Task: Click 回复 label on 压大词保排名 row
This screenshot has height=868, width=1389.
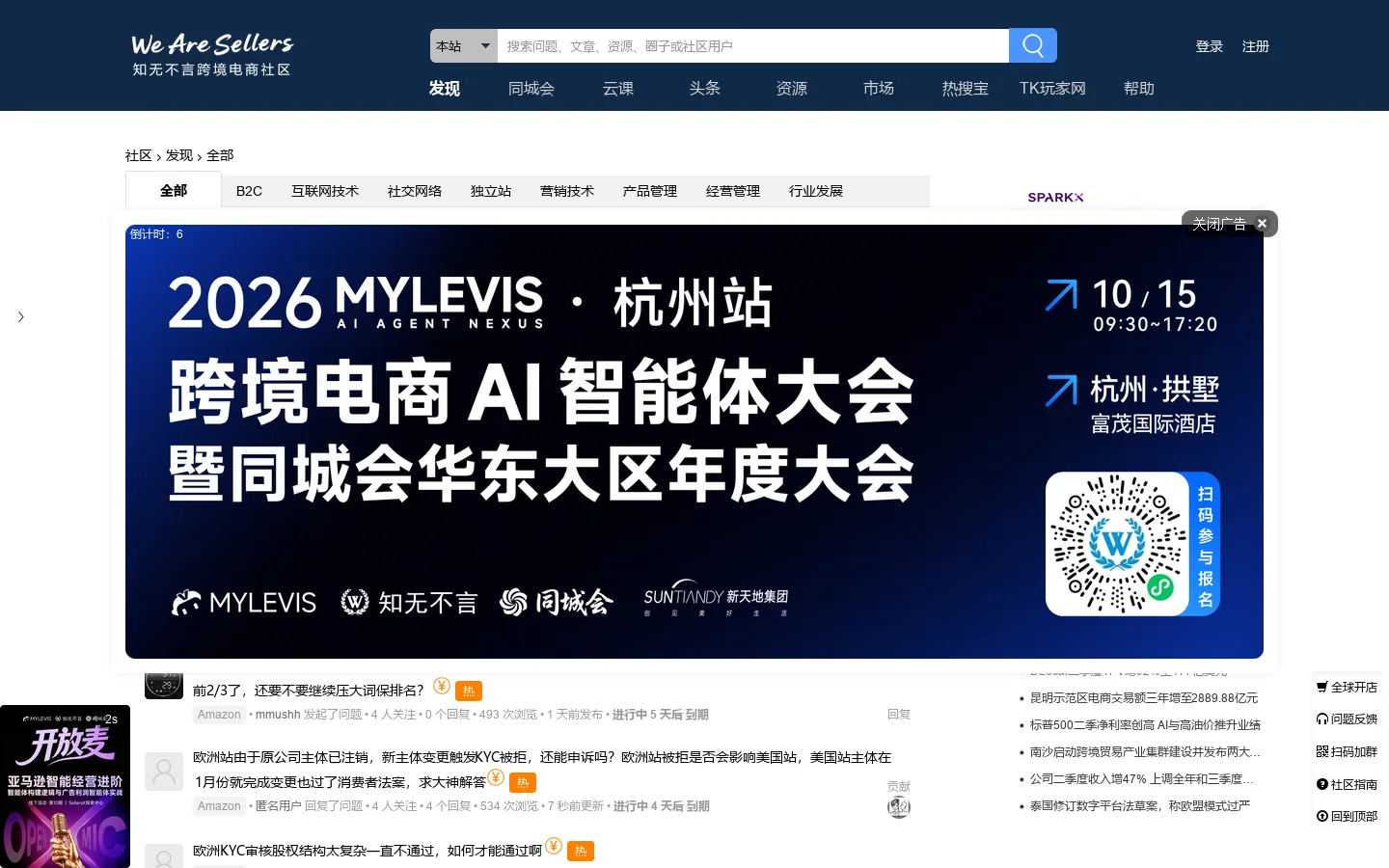Action: [899, 715]
